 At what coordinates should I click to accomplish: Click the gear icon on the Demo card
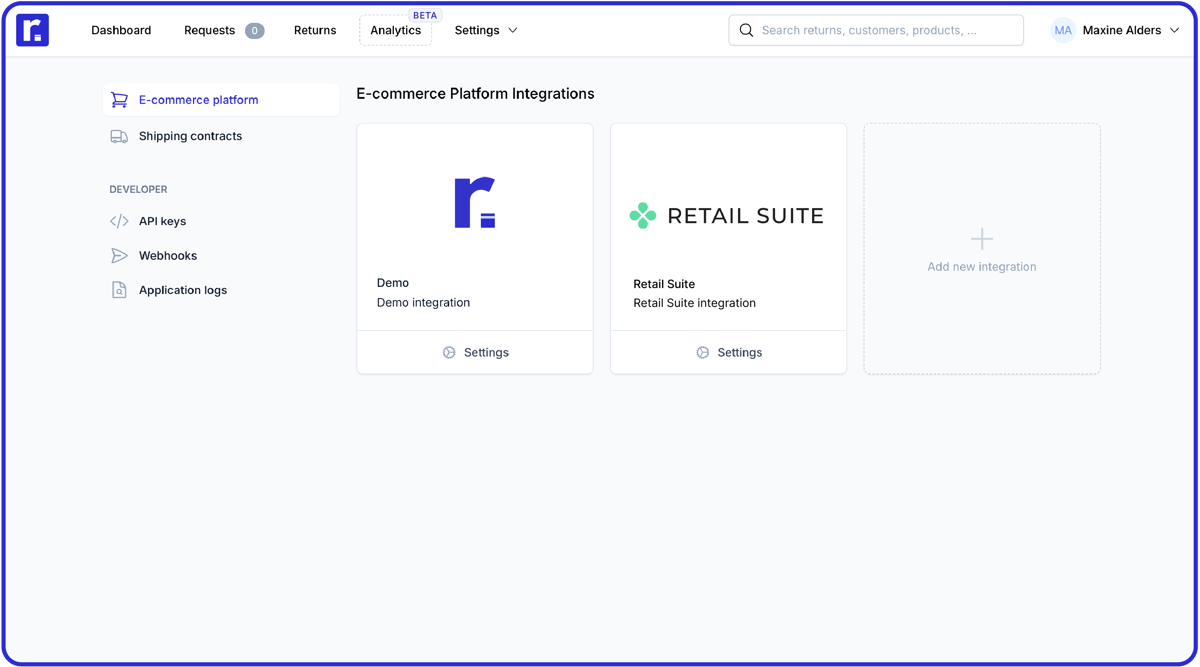[x=449, y=353]
